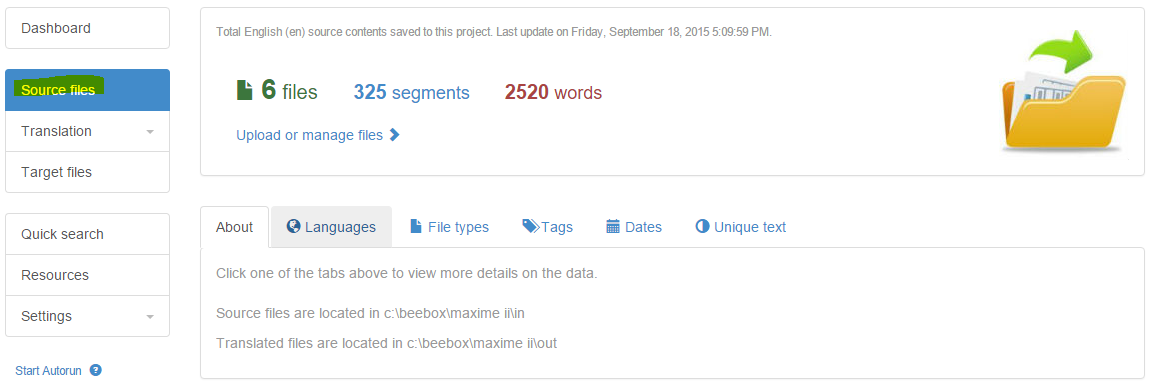
Task: Expand the Settings menu arrow
Action: (150, 317)
